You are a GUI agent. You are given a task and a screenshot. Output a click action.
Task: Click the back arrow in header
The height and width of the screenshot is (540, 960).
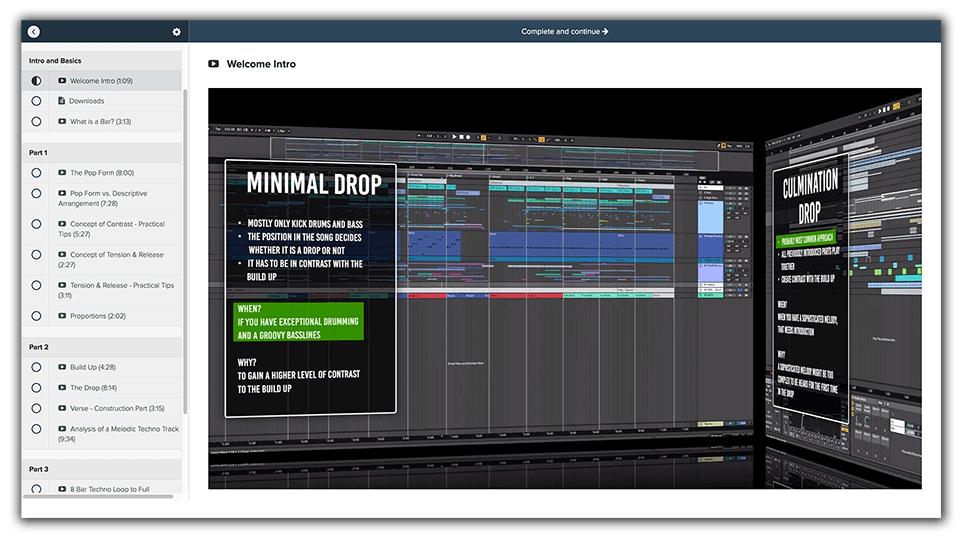click(x=34, y=32)
